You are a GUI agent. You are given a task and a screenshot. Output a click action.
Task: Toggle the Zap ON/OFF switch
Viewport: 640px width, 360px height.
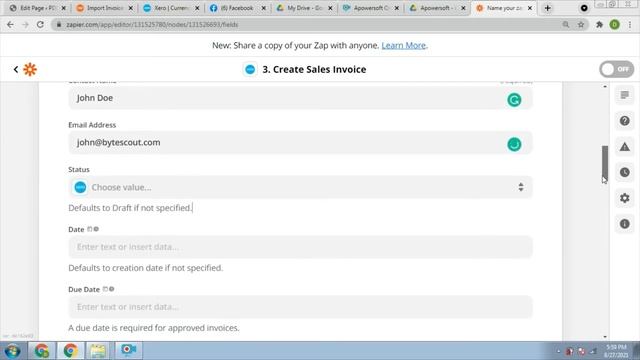click(x=616, y=69)
